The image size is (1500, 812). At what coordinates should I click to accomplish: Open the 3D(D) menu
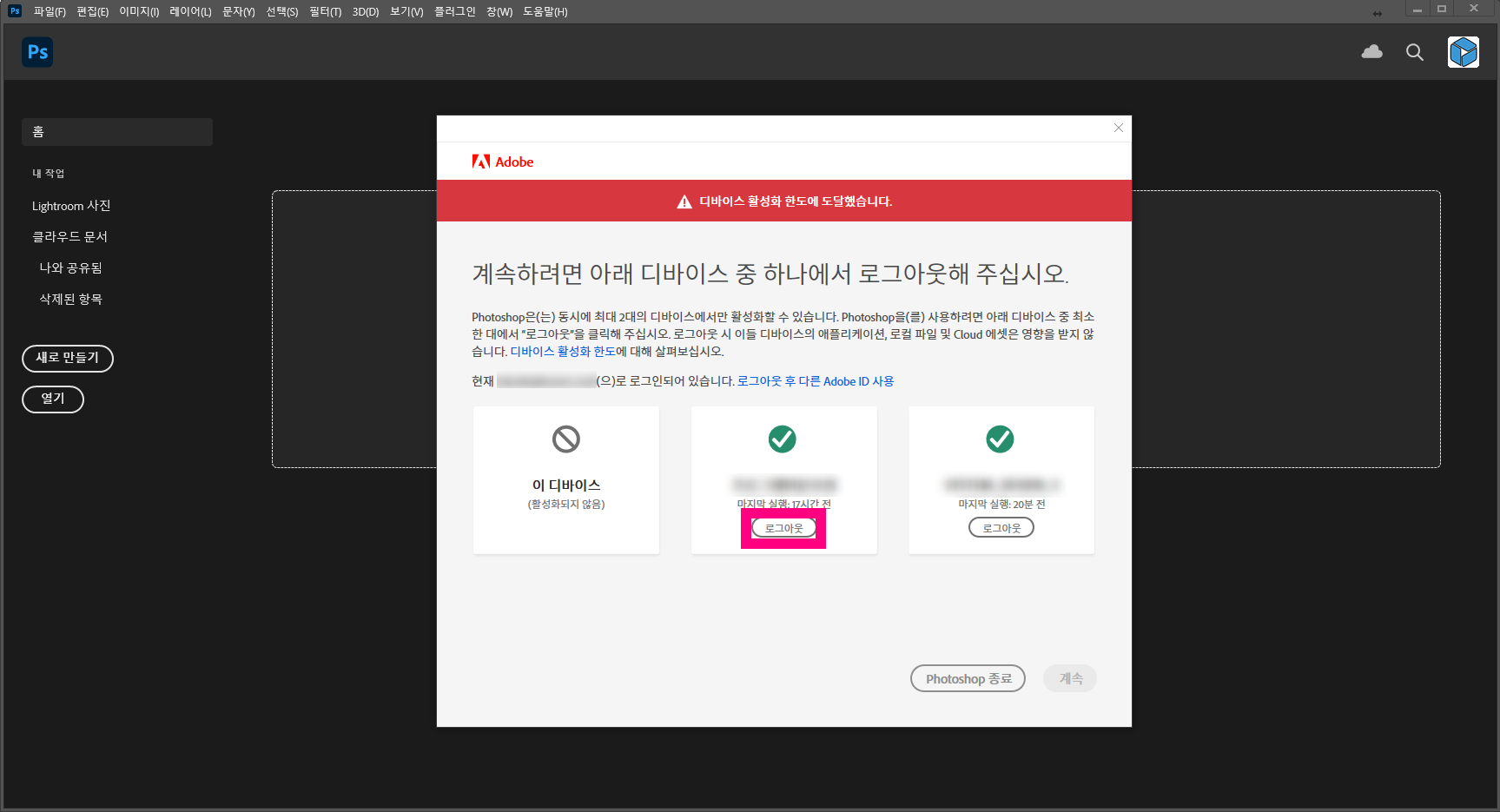click(366, 11)
